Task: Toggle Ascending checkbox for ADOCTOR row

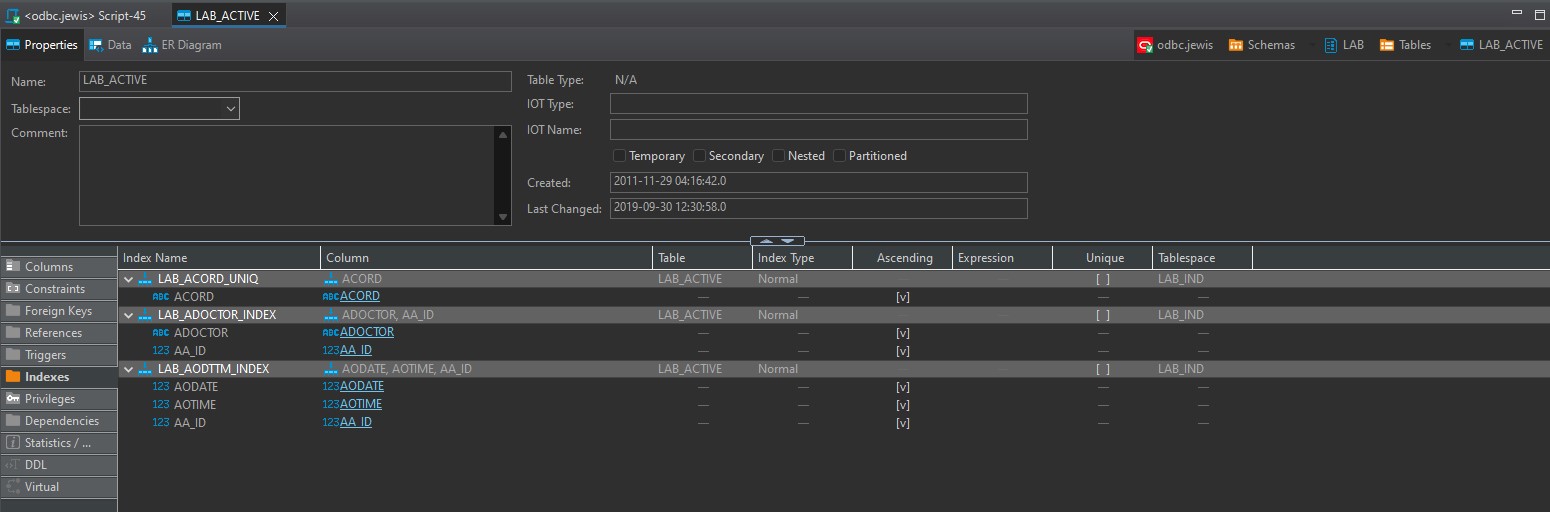Action: pyautogui.click(x=903, y=333)
